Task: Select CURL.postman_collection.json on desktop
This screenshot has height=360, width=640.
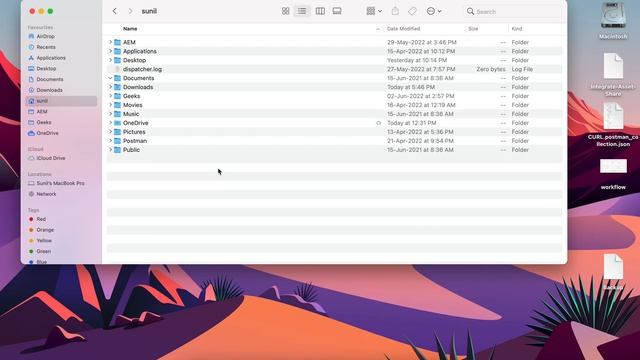Action: (613, 125)
